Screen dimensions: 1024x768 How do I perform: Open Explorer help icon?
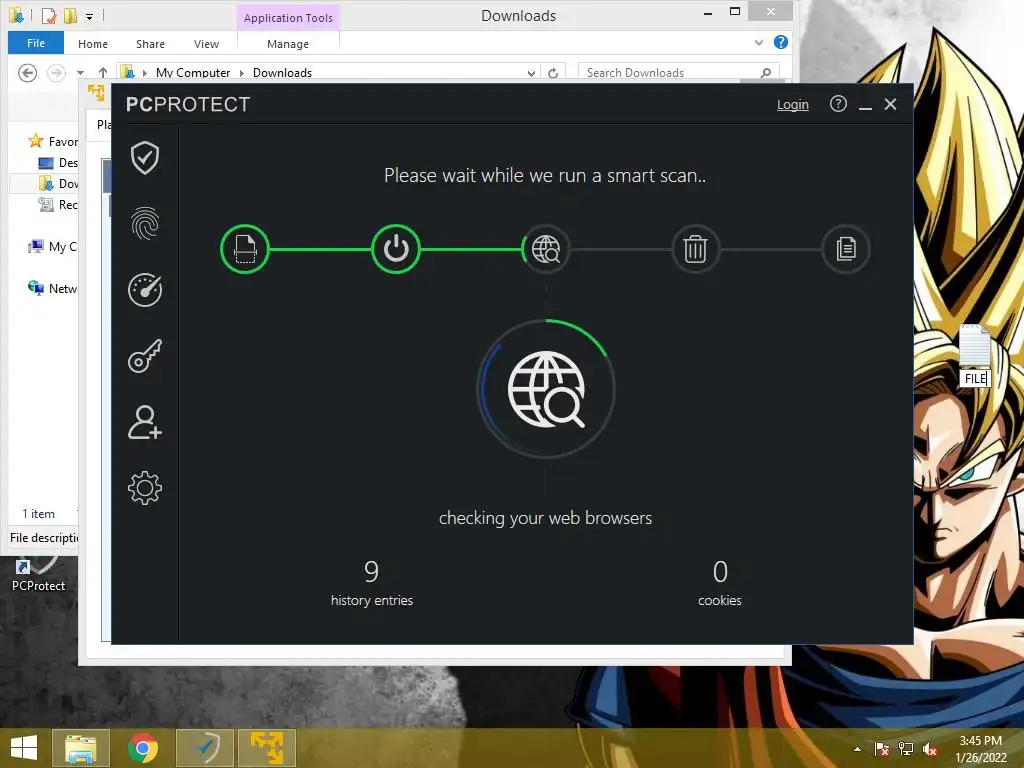(x=780, y=42)
